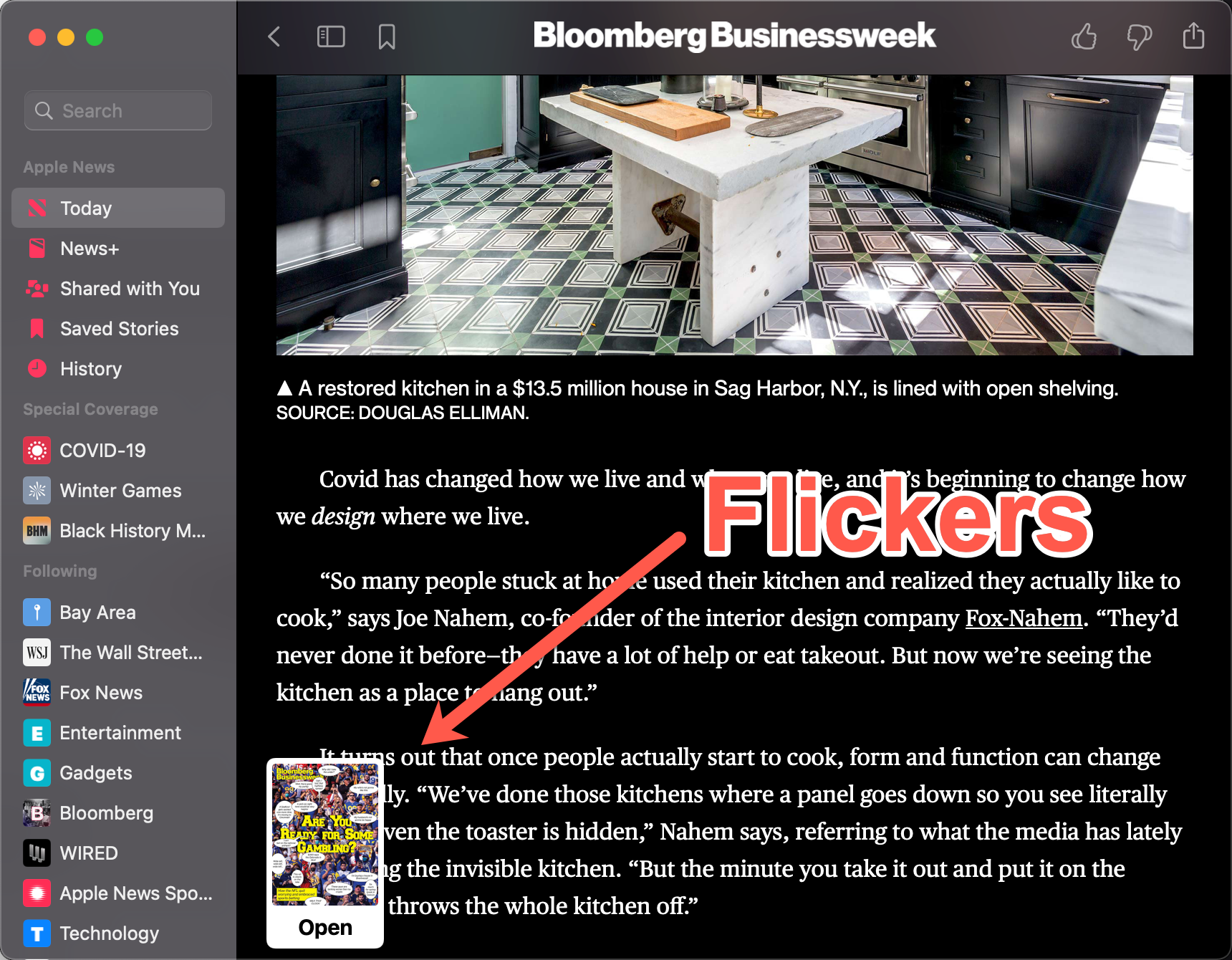Follow the Fox-Nahem hyperlink in article
The height and width of the screenshot is (960, 1232).
point(1024,618)
